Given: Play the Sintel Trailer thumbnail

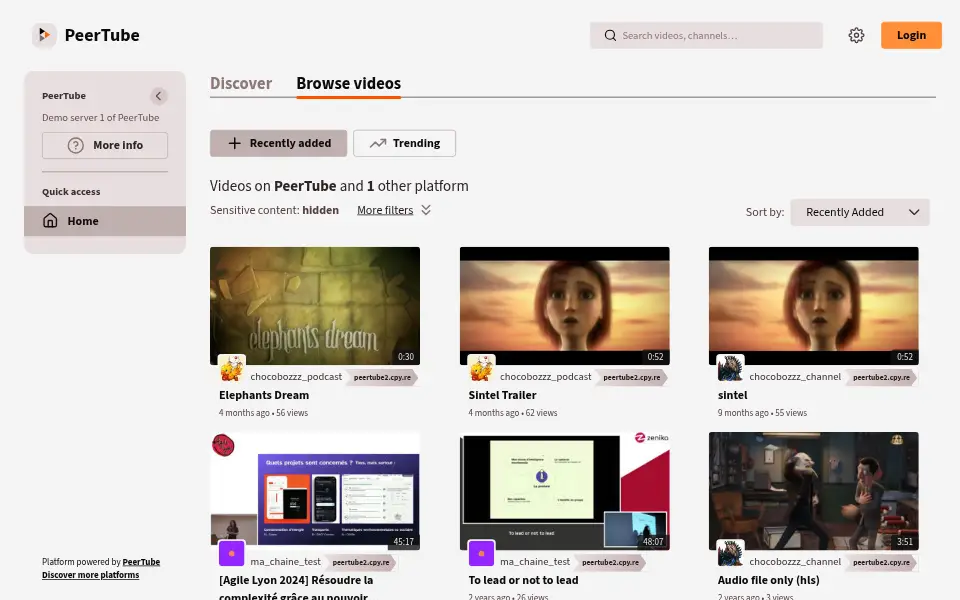Looking at the screenshot, I should pos(564,306).
